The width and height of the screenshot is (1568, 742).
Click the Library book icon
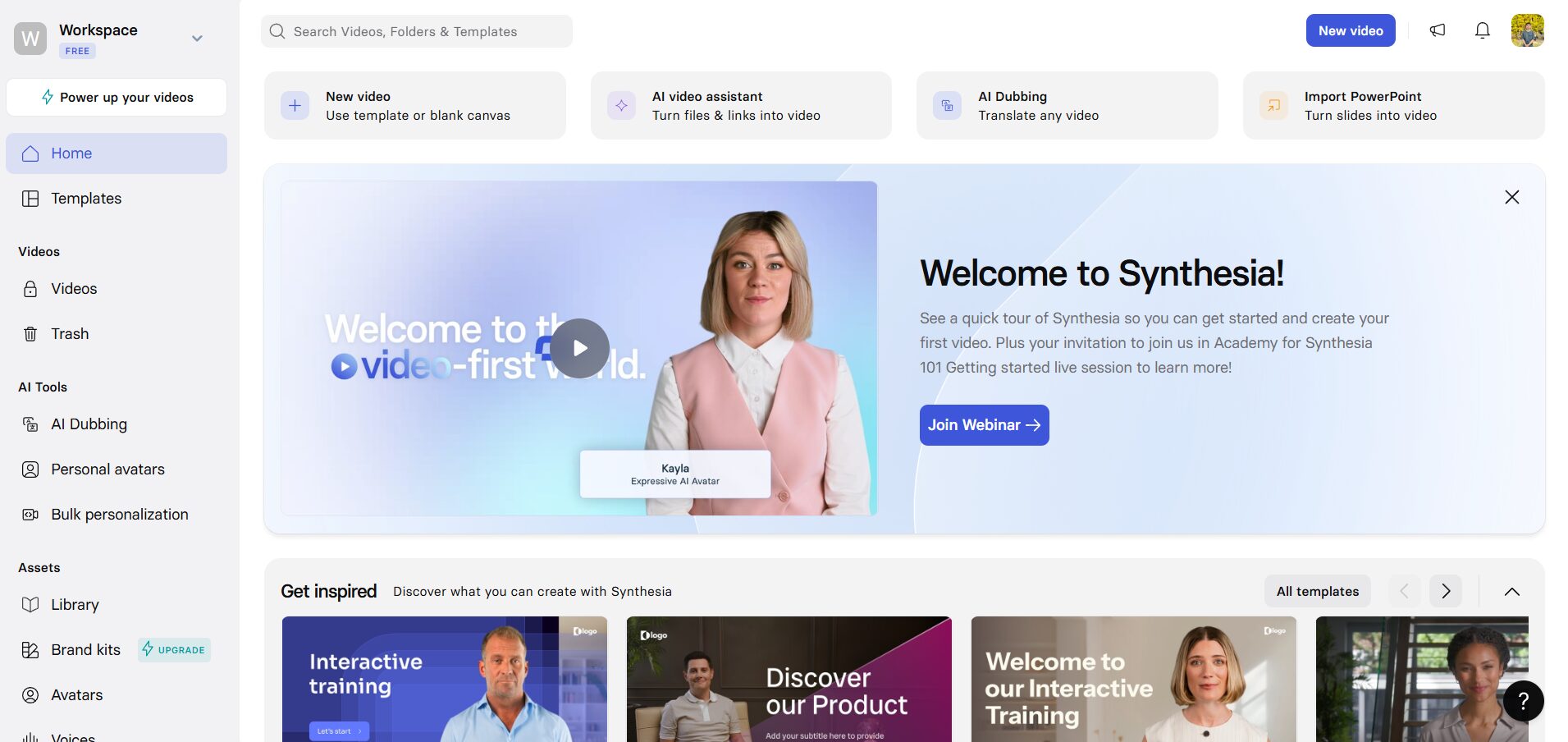click(x=30, y=605)
